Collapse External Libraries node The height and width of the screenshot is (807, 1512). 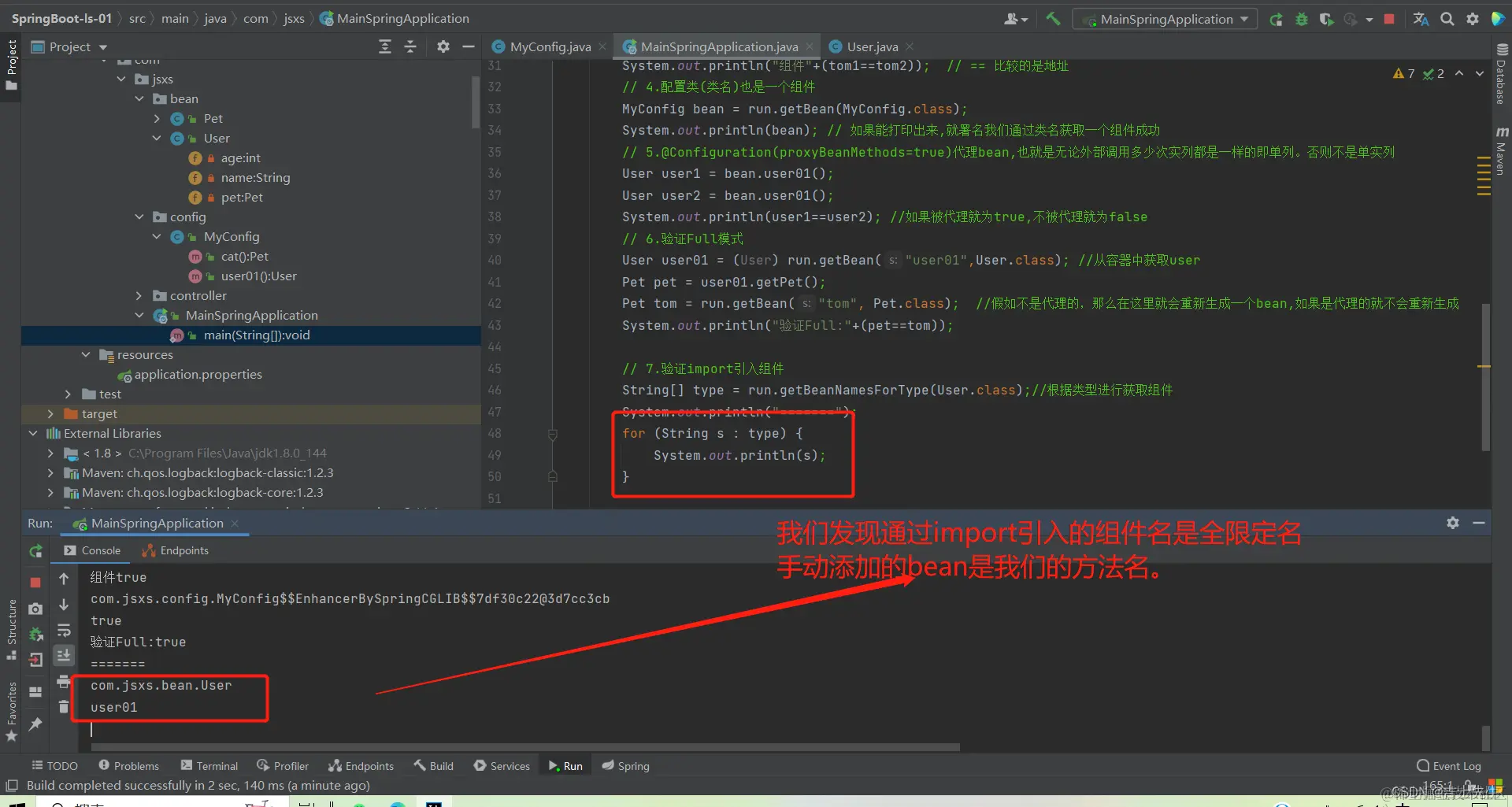click(x=33, y=433)
